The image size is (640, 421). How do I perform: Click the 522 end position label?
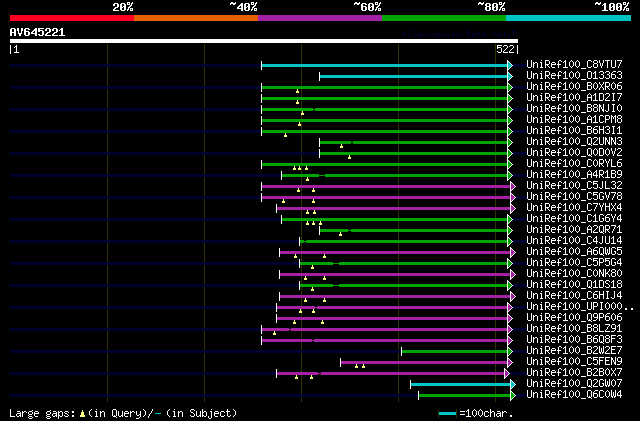pyautogui.click(x=505, y=49)
